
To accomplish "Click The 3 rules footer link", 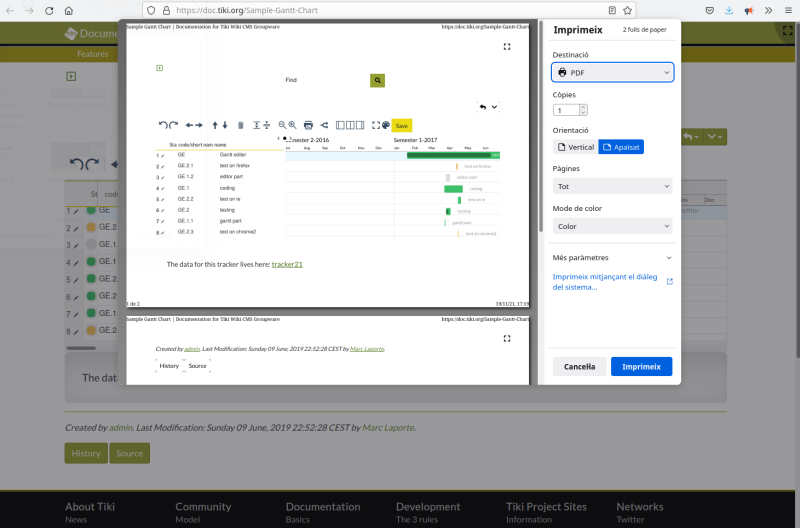I will click(417, 519).
